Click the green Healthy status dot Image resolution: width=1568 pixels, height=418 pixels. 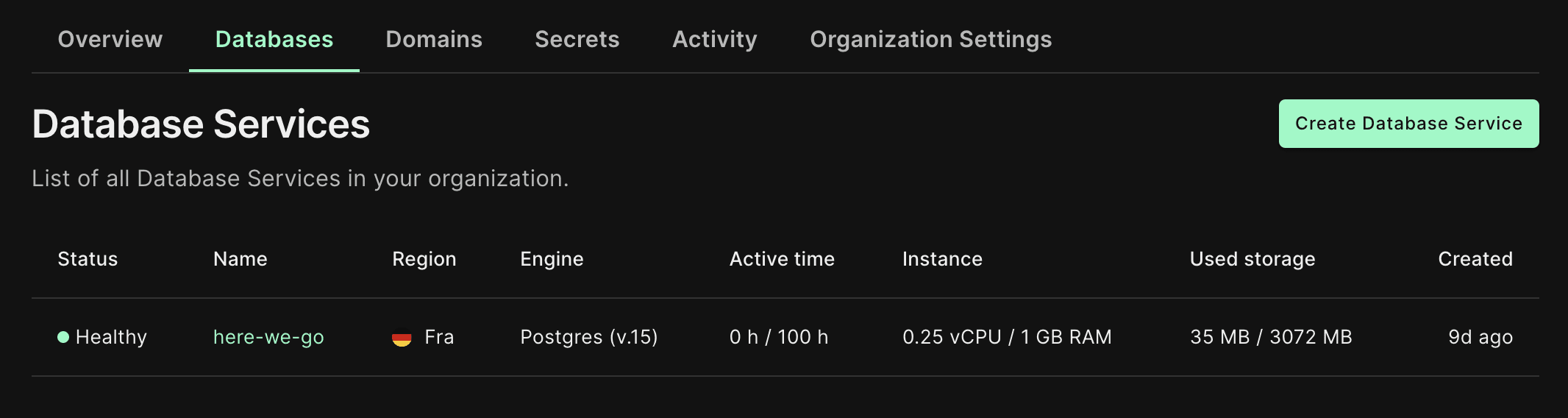coord(63,337)
